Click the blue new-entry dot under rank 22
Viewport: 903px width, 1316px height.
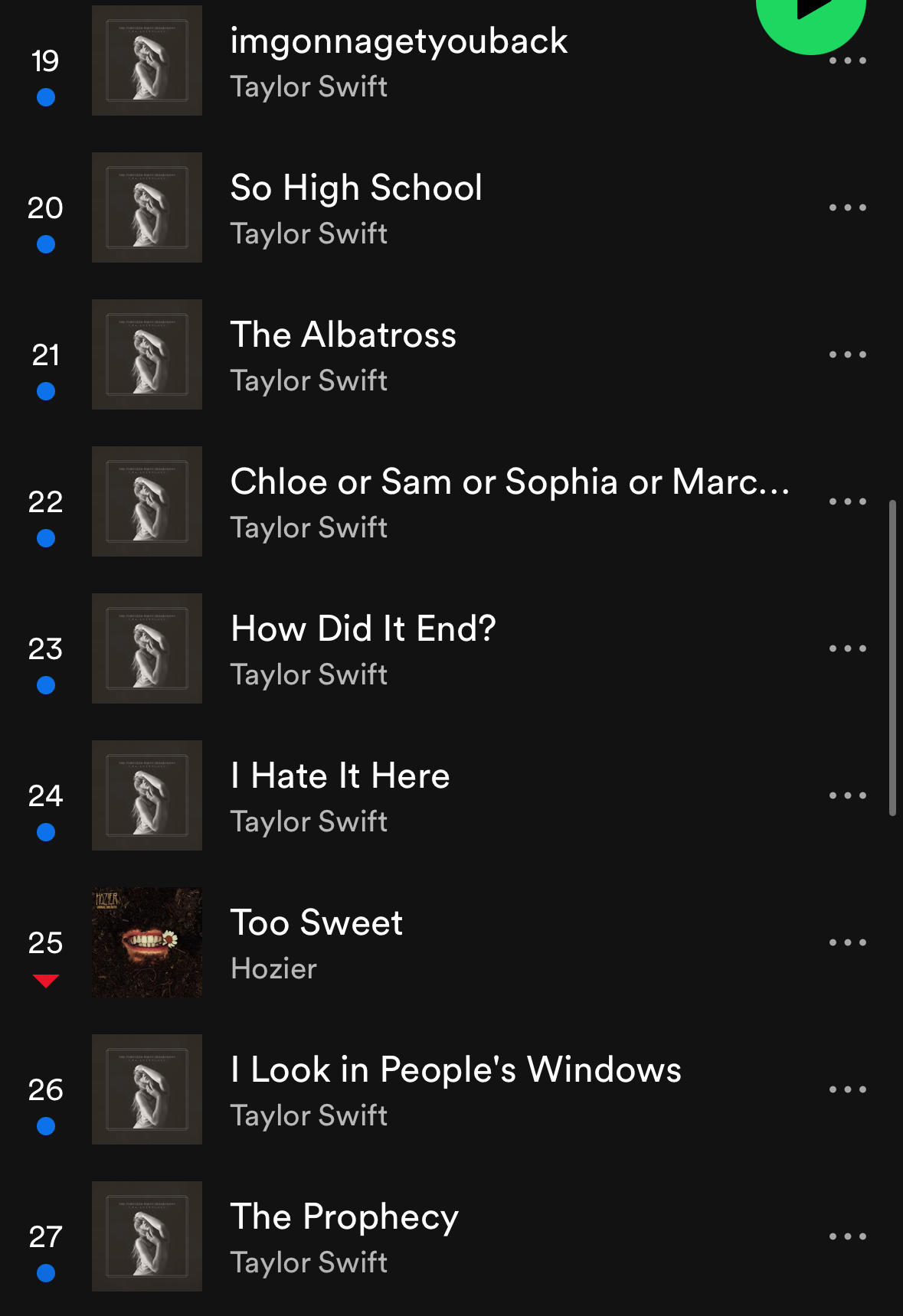coord(46,538)
